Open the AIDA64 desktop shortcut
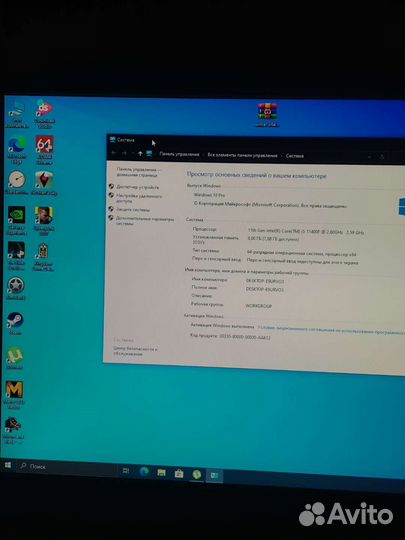 44,149
